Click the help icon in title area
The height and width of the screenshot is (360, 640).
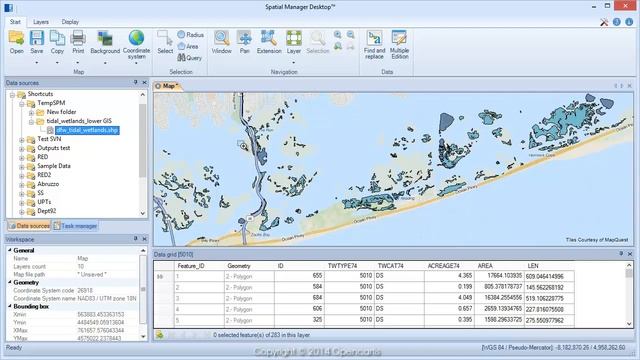click(617, 22)
